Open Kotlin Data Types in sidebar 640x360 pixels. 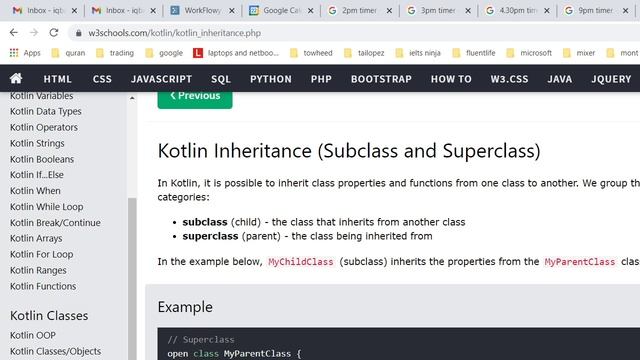(46, 111)
